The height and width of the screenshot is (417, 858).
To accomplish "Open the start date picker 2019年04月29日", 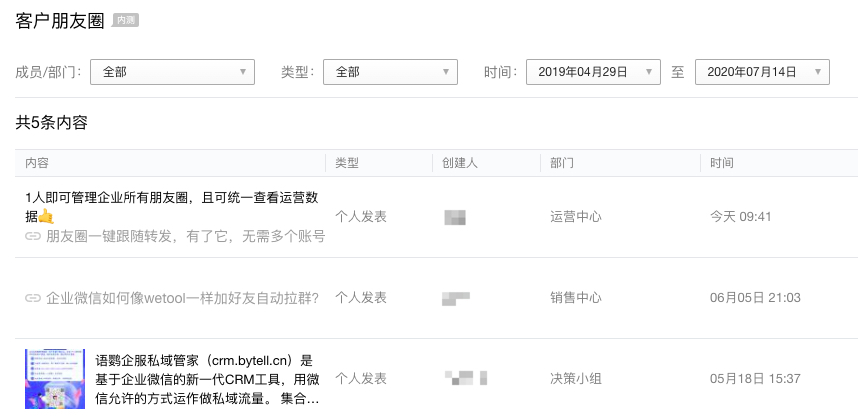I will tap(593, 72).
